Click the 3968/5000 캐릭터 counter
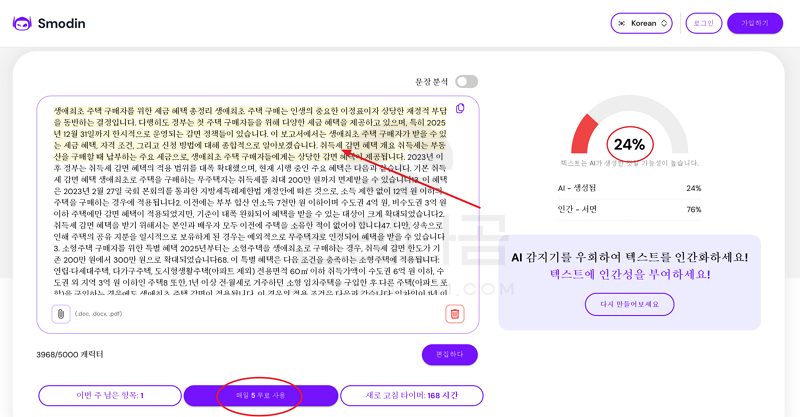The height and width of the screenshot is (417, 800). tap(70, 354)
